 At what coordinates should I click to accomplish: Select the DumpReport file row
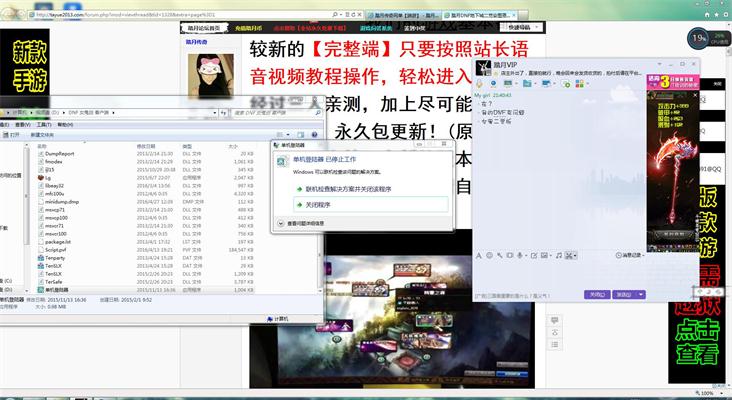click(x=146, y=154)
